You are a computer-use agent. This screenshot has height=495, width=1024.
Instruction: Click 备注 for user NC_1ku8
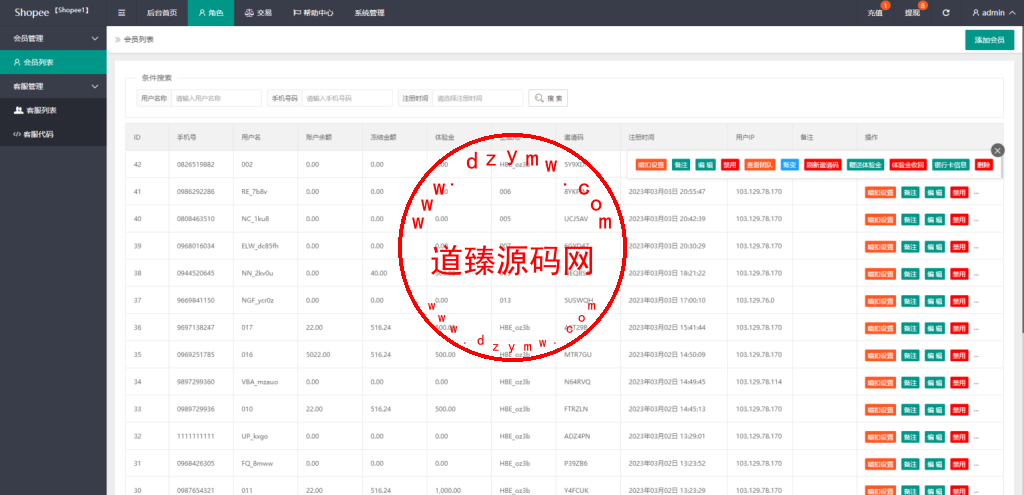coord(910,219)
